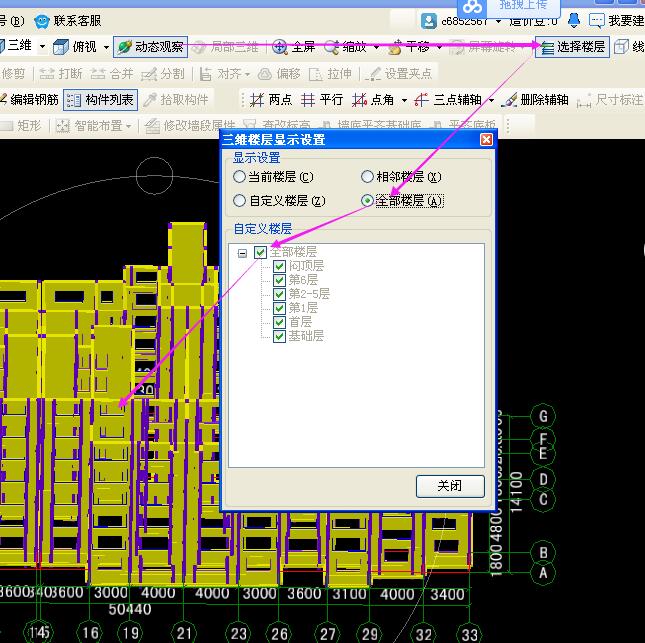Toggle the 首层 floor checkbox

click(x=279, y=322)
